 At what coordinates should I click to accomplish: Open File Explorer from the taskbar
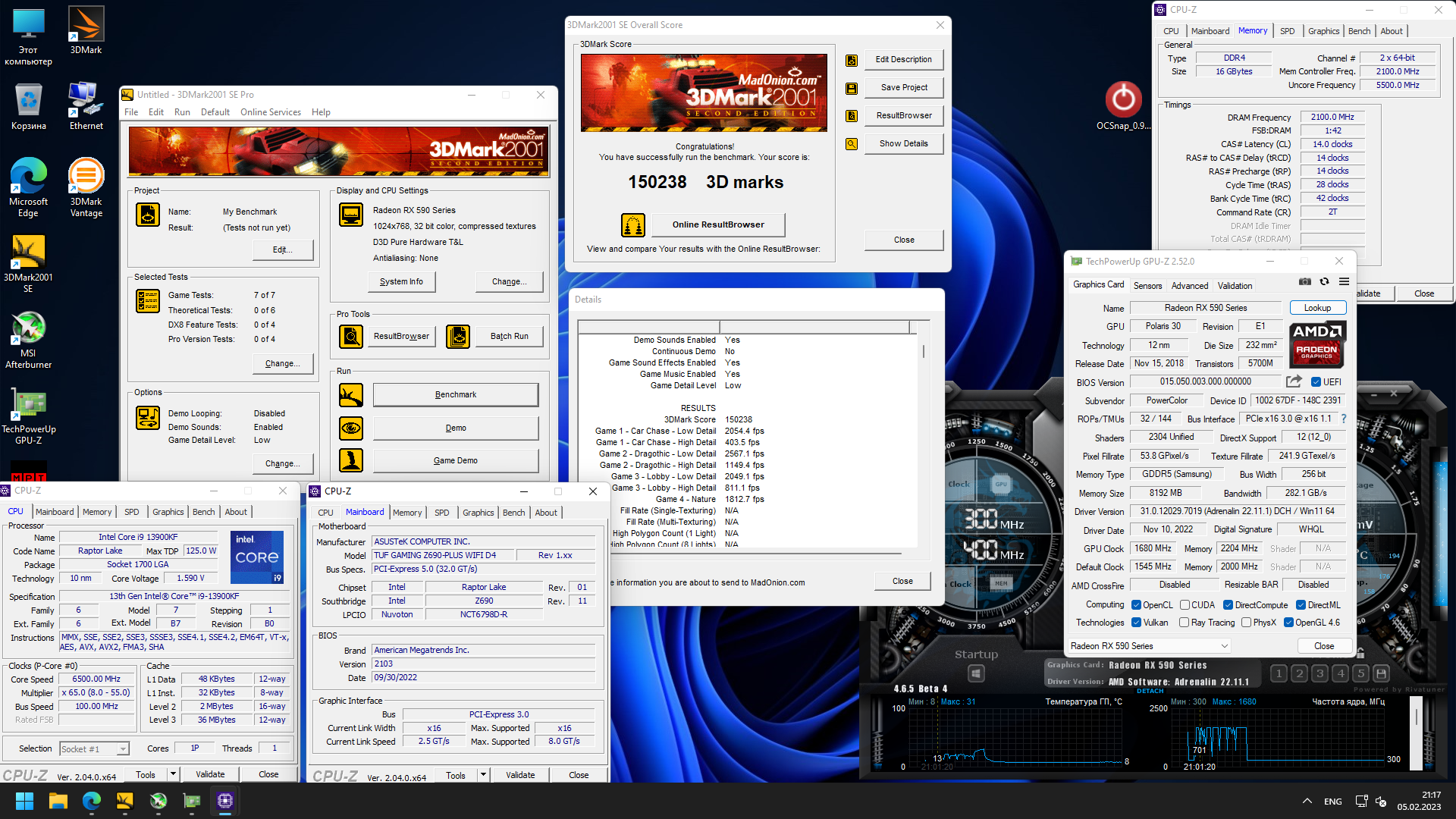pos(58,801)
